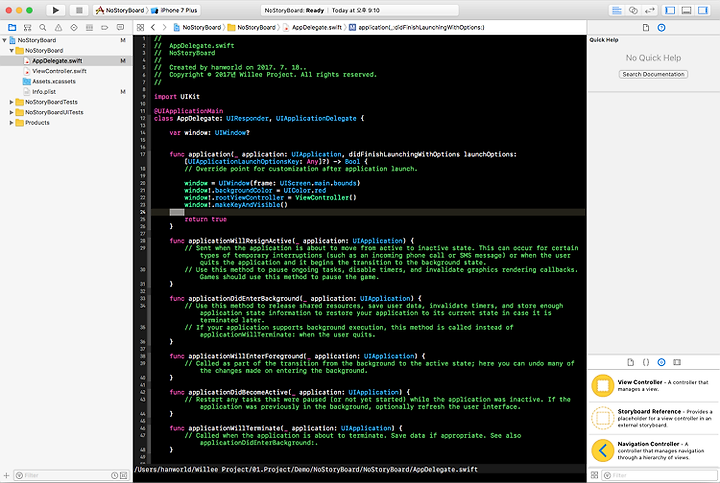The width and height of the screenshot is (720, 483).
Task: Select Info.plist in the navigator
Action: [66, 92]
